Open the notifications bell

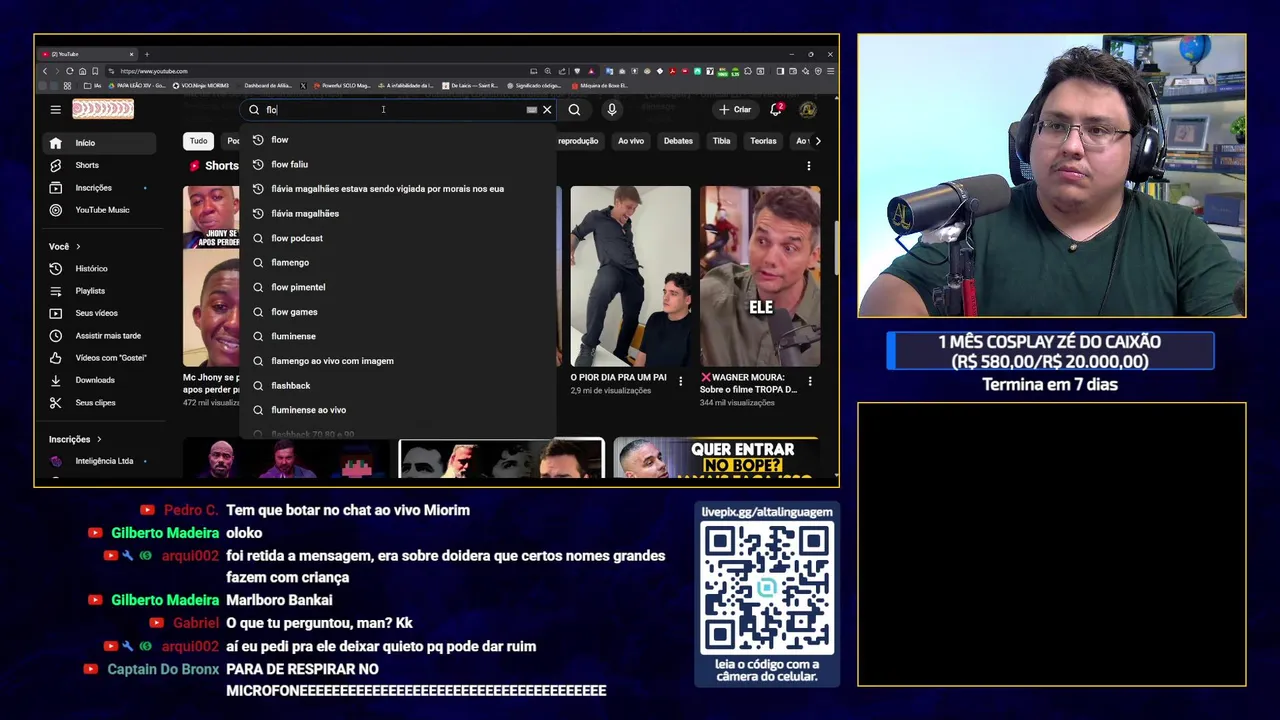776,110
